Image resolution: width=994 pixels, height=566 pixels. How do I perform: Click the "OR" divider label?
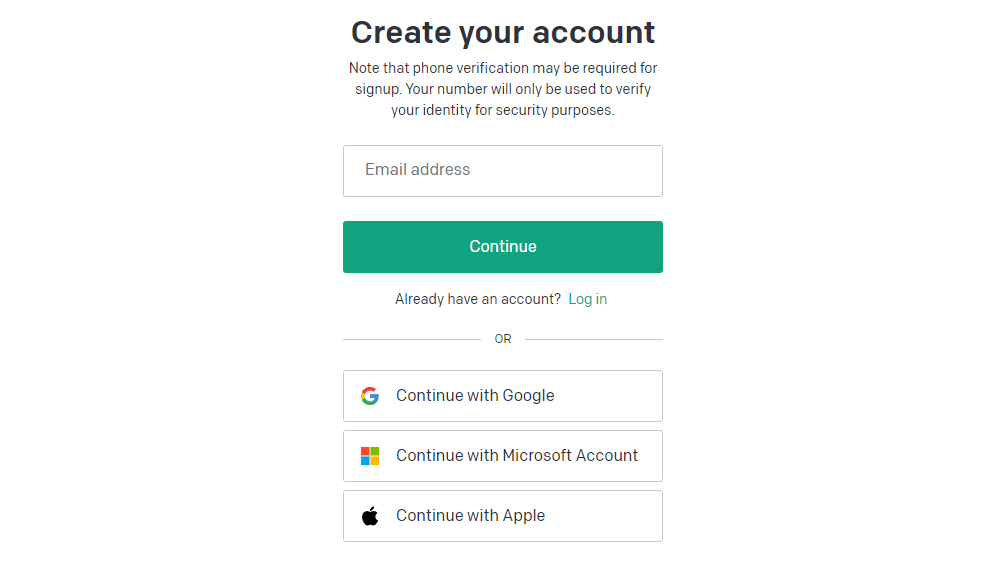point(503,339)
